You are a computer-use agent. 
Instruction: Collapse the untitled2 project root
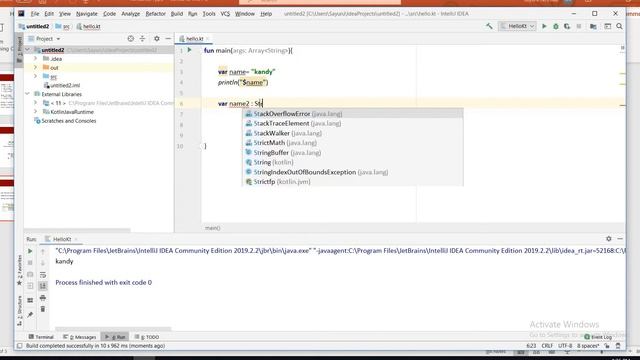point(28,50)
